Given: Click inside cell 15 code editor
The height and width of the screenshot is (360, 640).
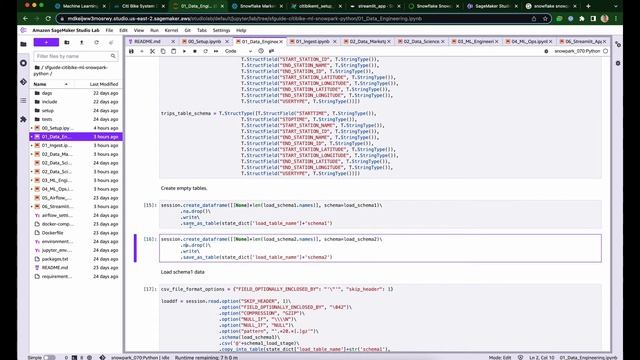Looking at the screenshot, I should (x=380, y=214).
